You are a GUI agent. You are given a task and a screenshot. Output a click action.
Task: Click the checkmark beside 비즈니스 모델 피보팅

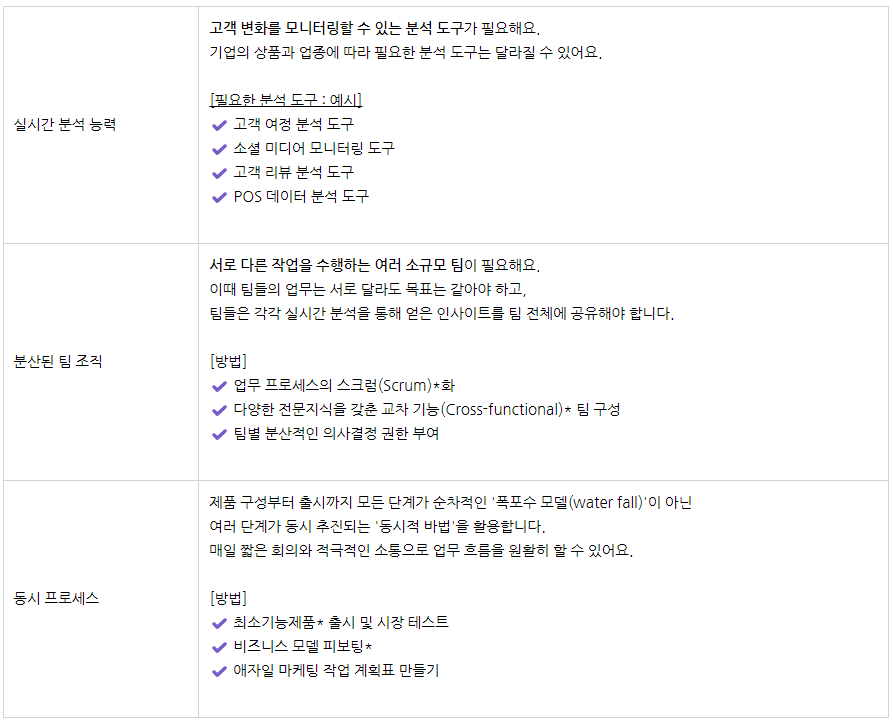(x=219, y=647)
